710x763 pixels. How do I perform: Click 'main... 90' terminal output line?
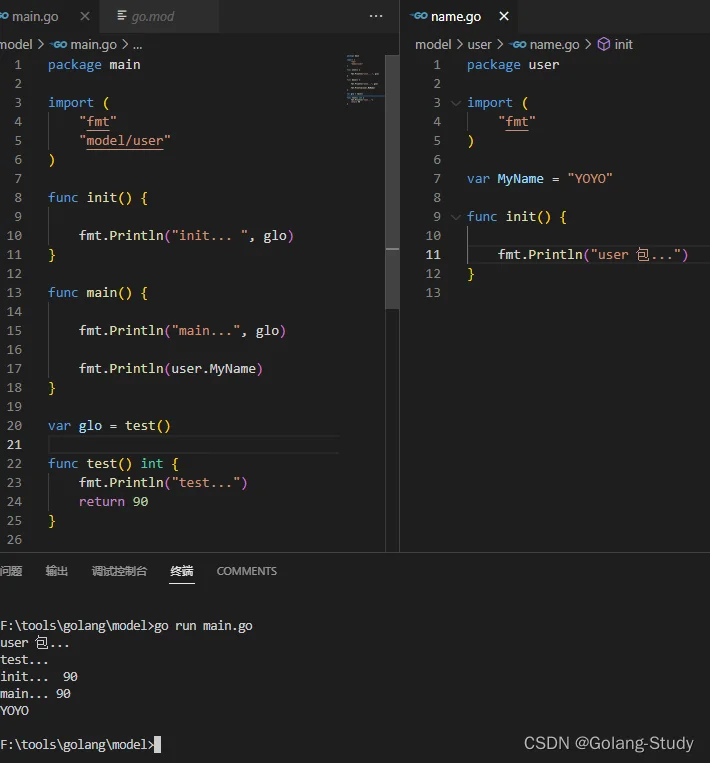point(36,694)
